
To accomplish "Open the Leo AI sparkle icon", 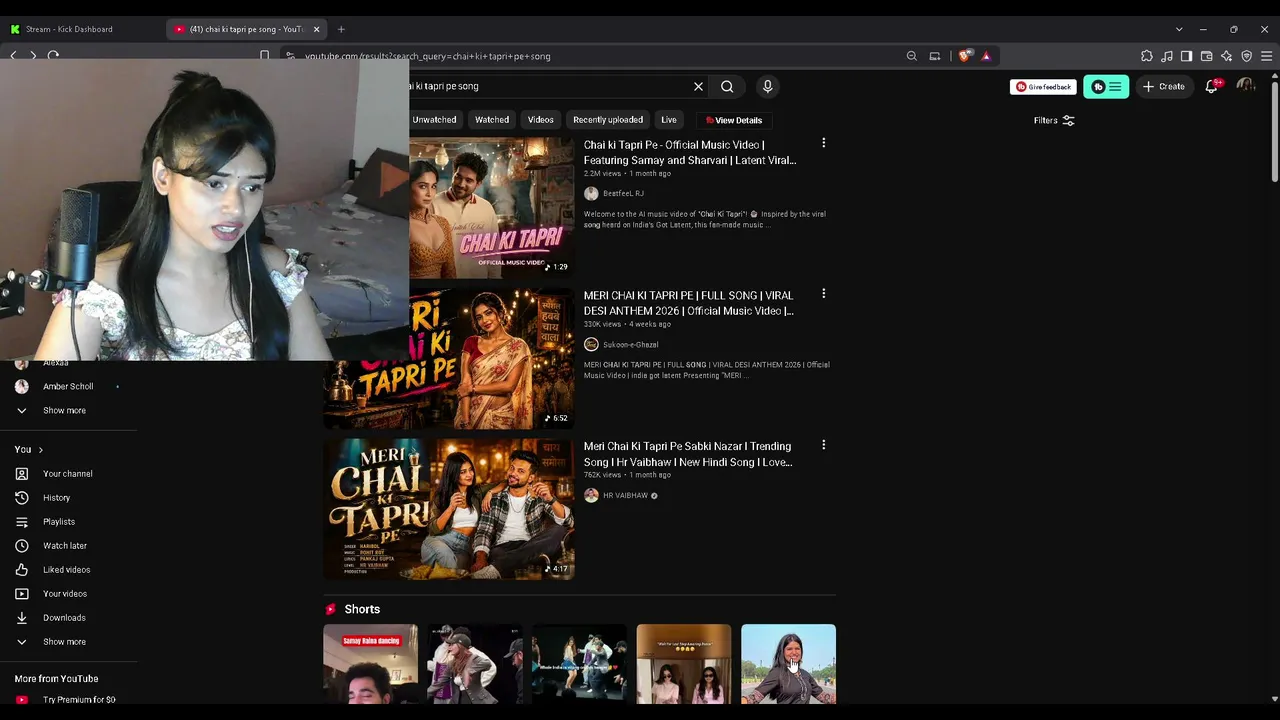I will pyautogui.click(x=1226, y=56).
